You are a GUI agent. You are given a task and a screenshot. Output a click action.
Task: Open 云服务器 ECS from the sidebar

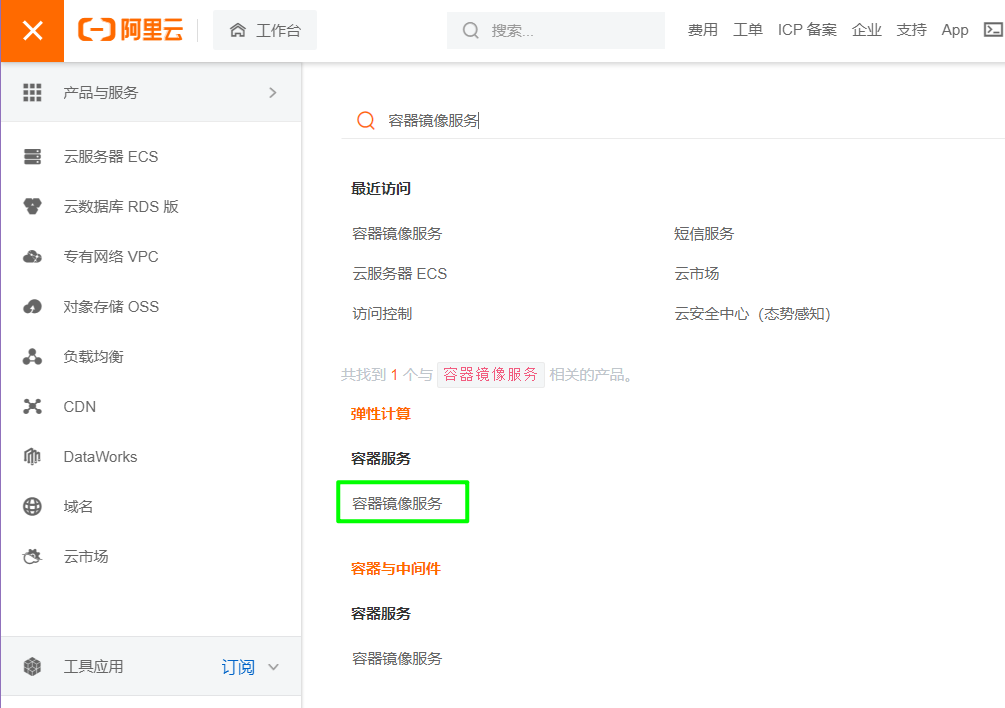tap(110, 157)
